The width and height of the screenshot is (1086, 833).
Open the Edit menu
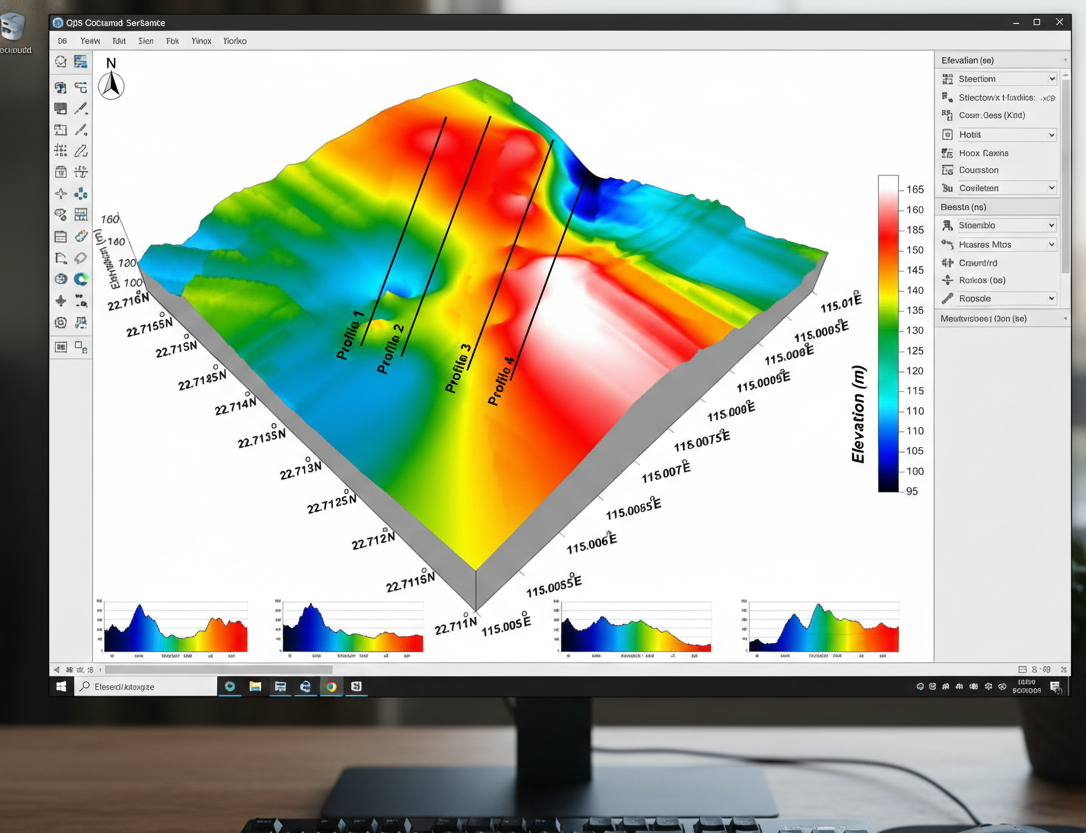[118, 41]
